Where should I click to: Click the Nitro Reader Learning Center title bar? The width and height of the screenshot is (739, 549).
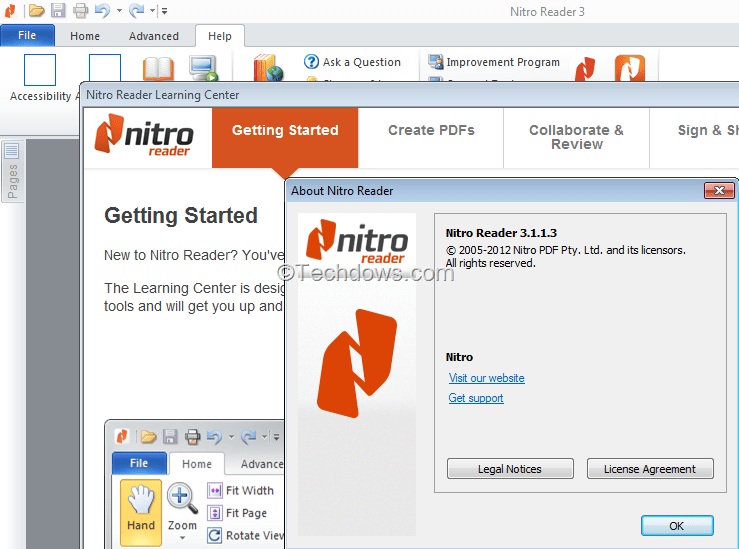[x=410, y=95]
